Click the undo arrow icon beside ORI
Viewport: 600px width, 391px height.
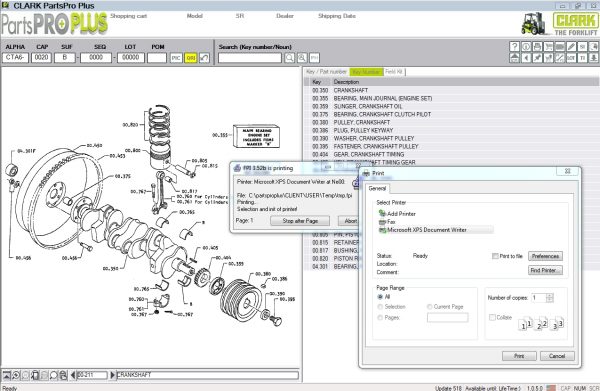coord(204,58)
